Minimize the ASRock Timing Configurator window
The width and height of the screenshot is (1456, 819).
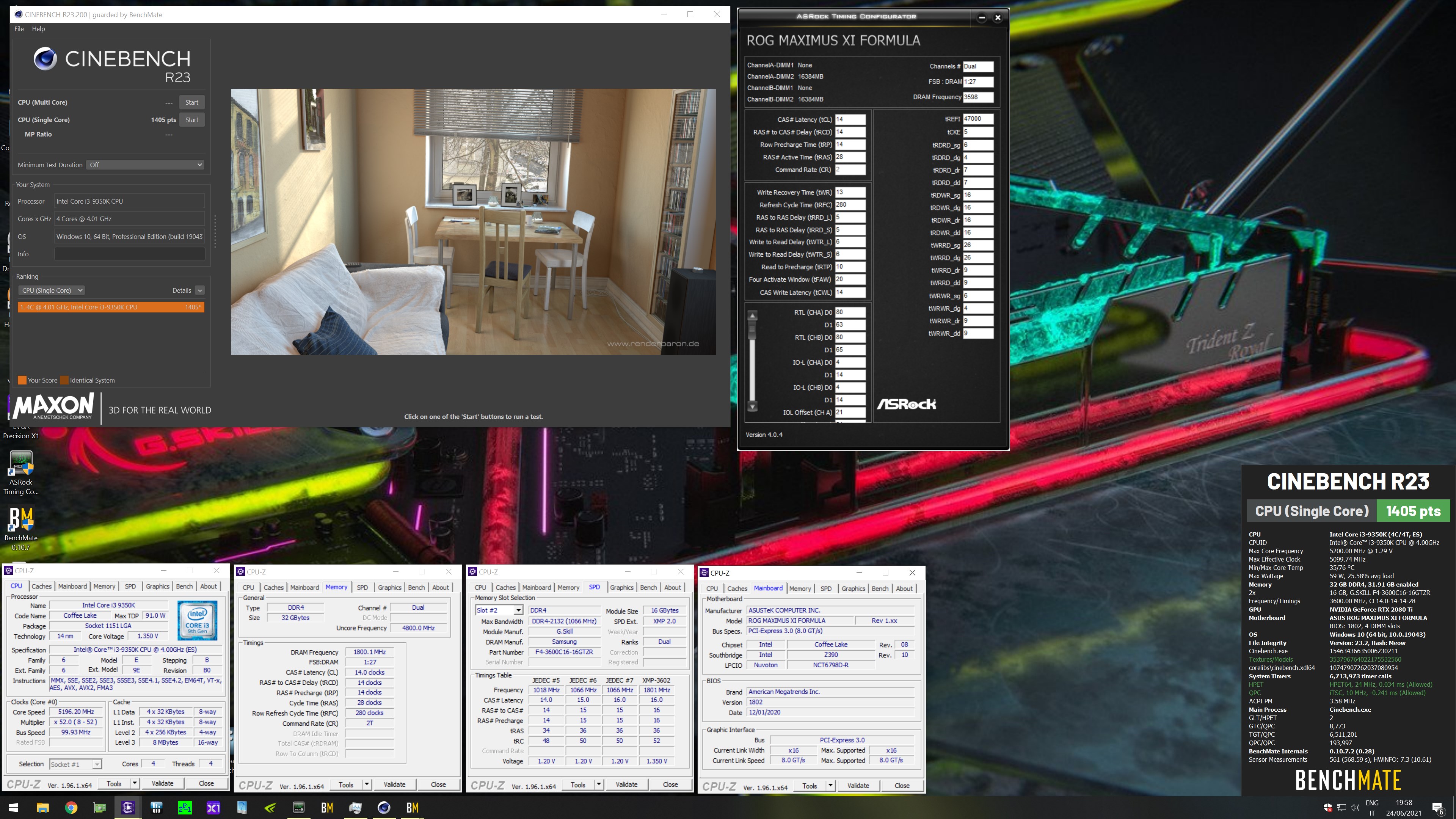[x=982, y=17]
